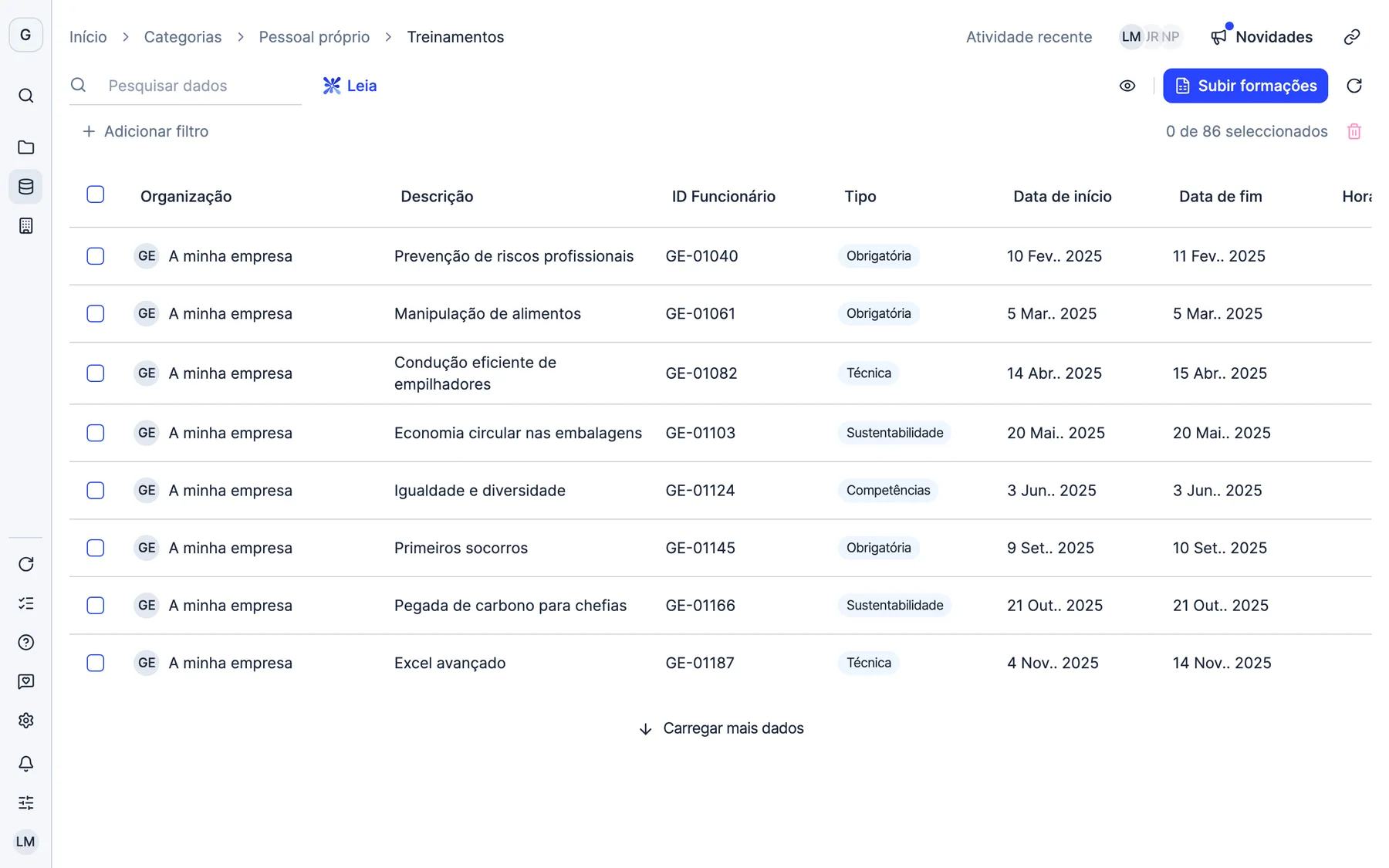Go to Categorias breadcrumb
Image resolution: width=1389 pixels, height=868 pixels.
pos(183,37)
